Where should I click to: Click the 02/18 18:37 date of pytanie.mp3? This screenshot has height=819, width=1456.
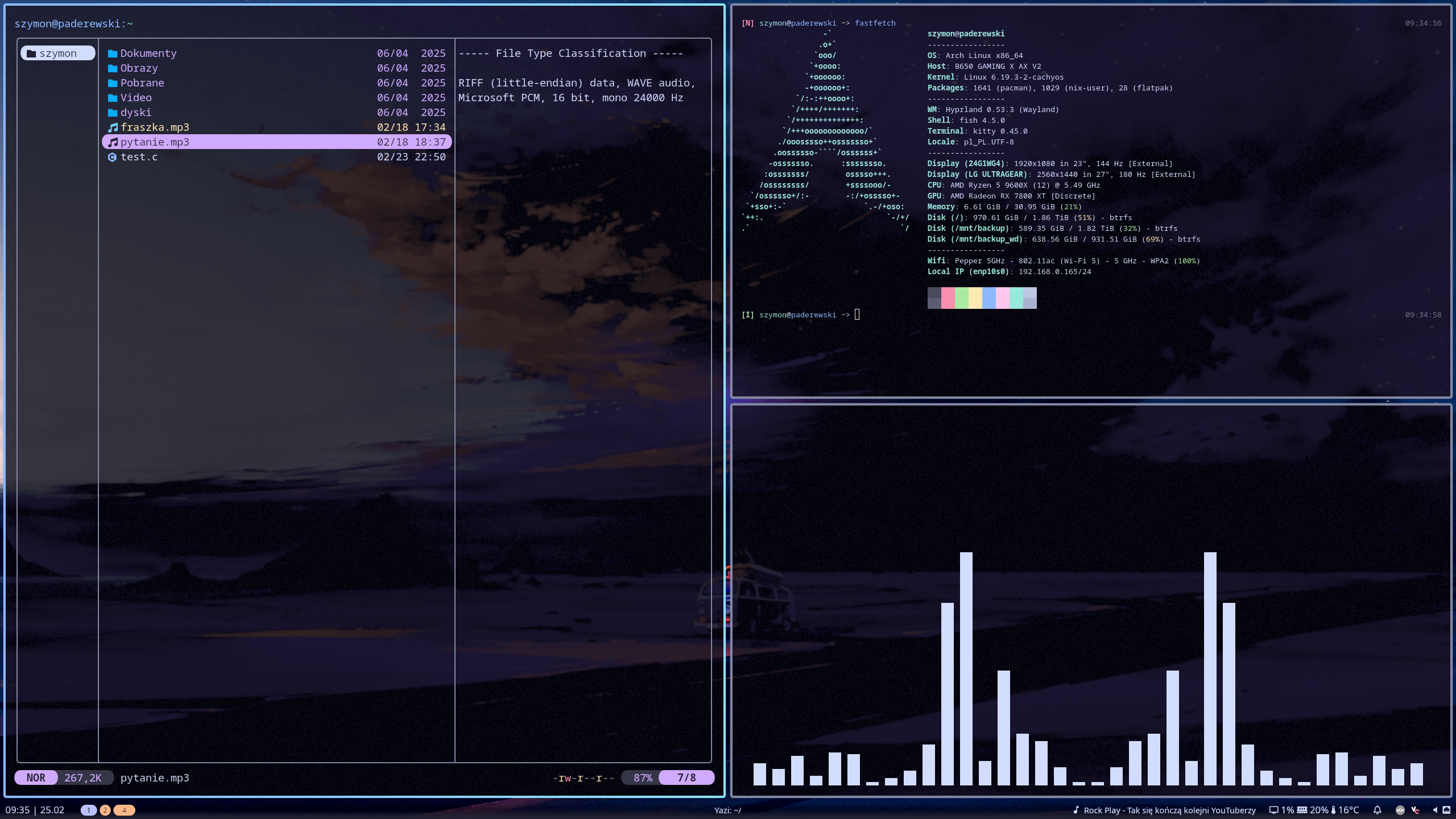(411, 142)
